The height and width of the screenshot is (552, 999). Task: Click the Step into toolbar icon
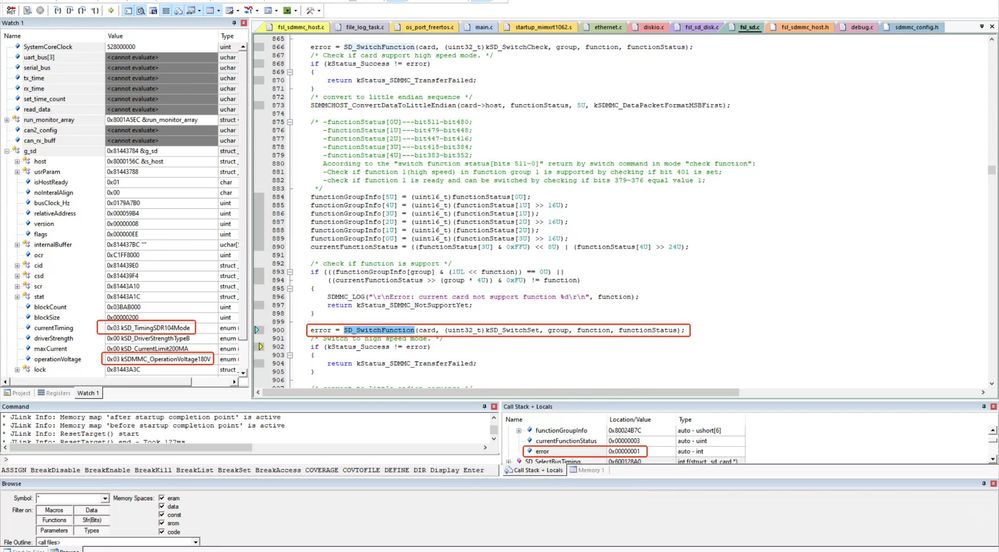pos(58,10)
